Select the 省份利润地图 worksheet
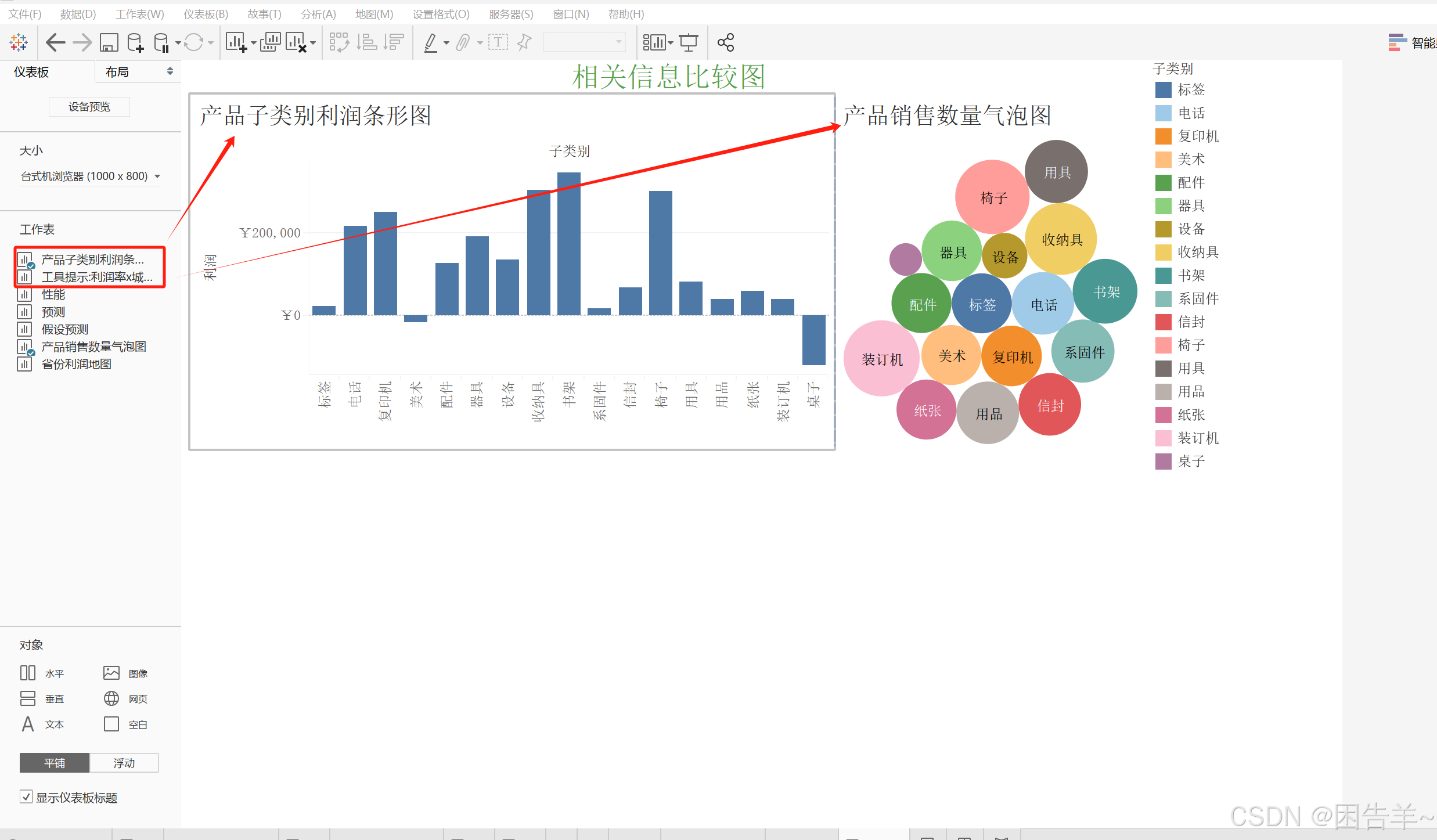The height and width of the screenshot is (840, 1437). click(x=76, y=364)
